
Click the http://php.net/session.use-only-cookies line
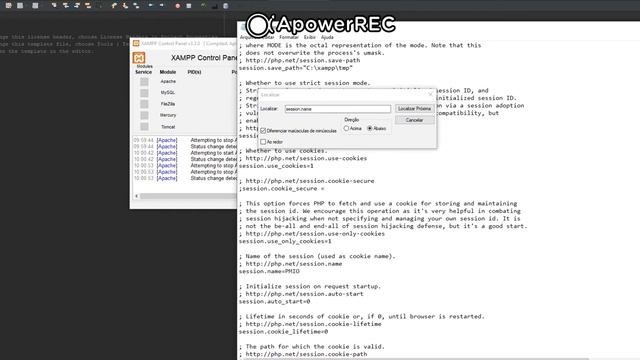pyautogui.click(x=312, y=234)
